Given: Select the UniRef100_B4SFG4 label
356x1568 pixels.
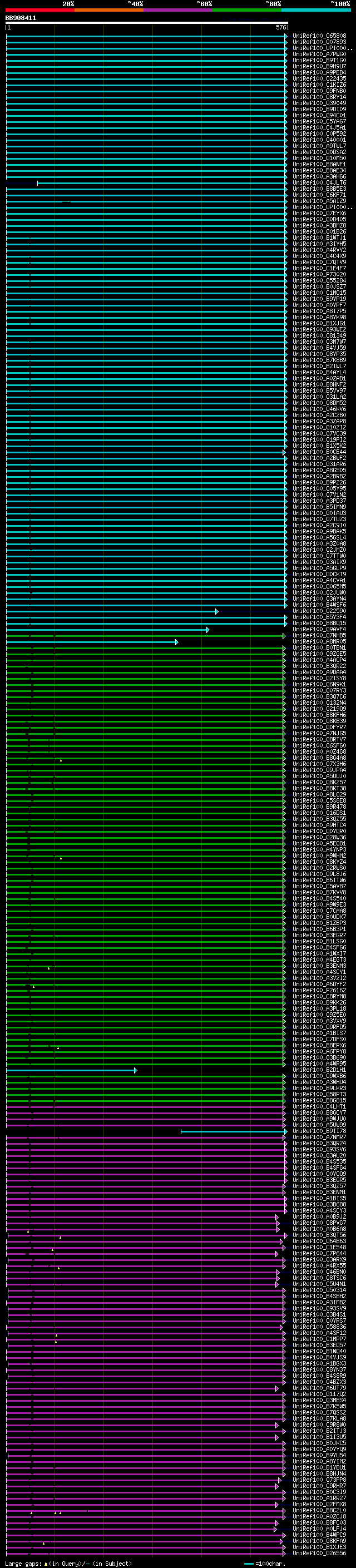Looking at the screenshot, I should pos(319,1168).
